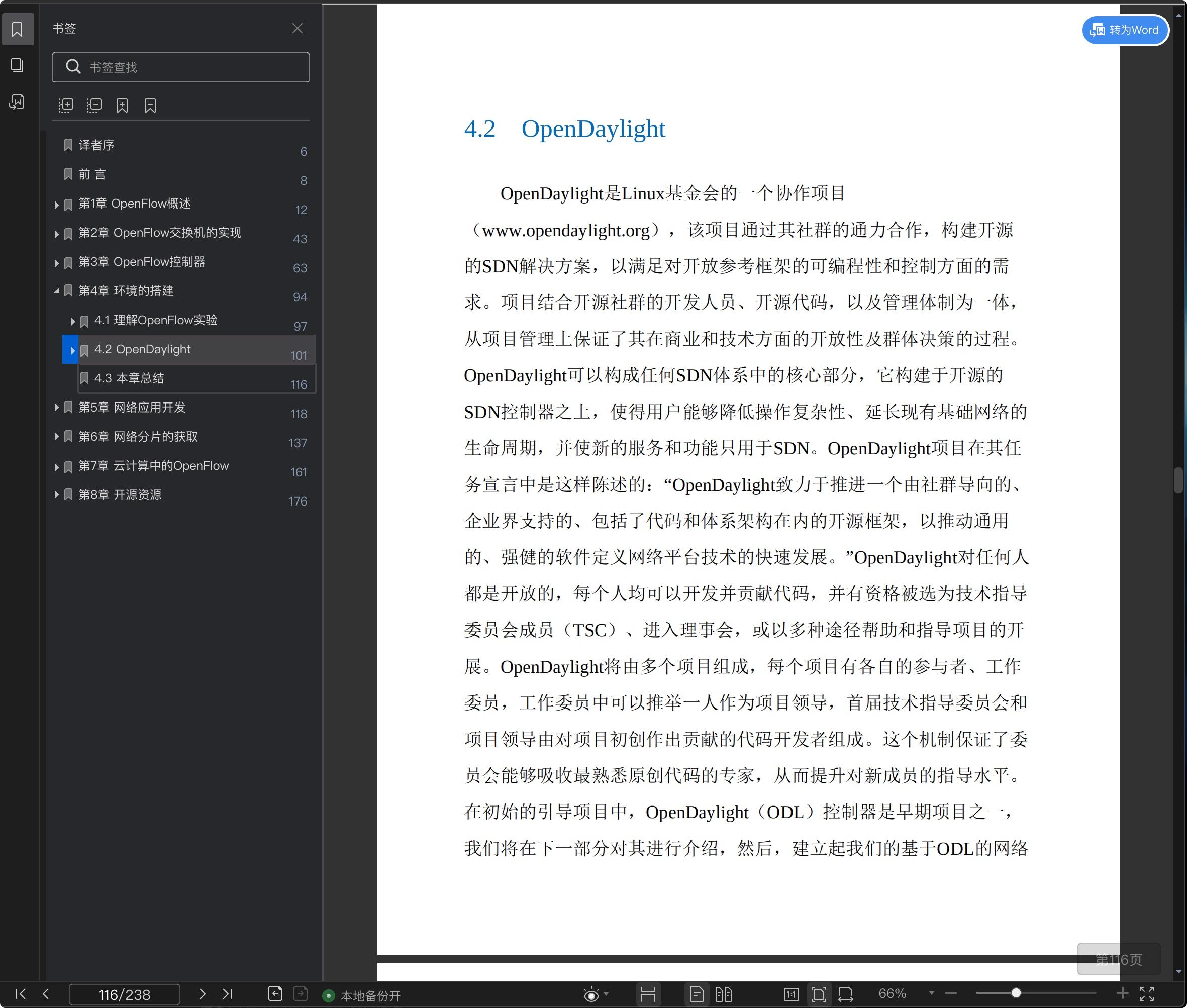Go to the first page
Image resolution: width=1187 pixels, height=1008 pixels.
point(21,994)
